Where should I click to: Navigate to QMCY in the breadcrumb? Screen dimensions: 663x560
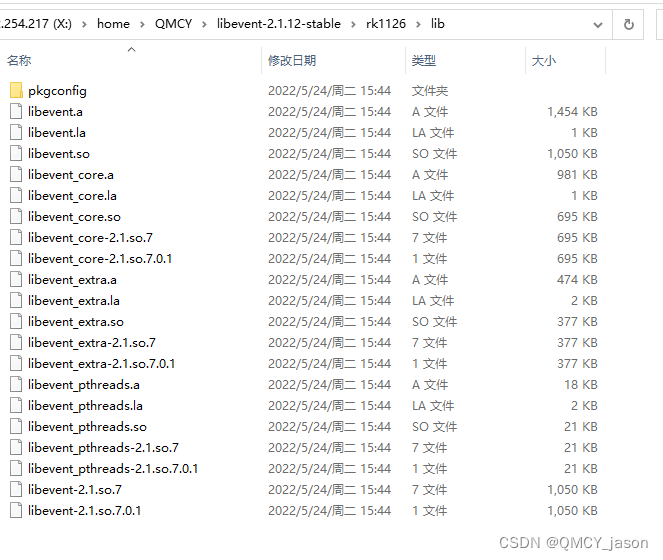(173, 24)
